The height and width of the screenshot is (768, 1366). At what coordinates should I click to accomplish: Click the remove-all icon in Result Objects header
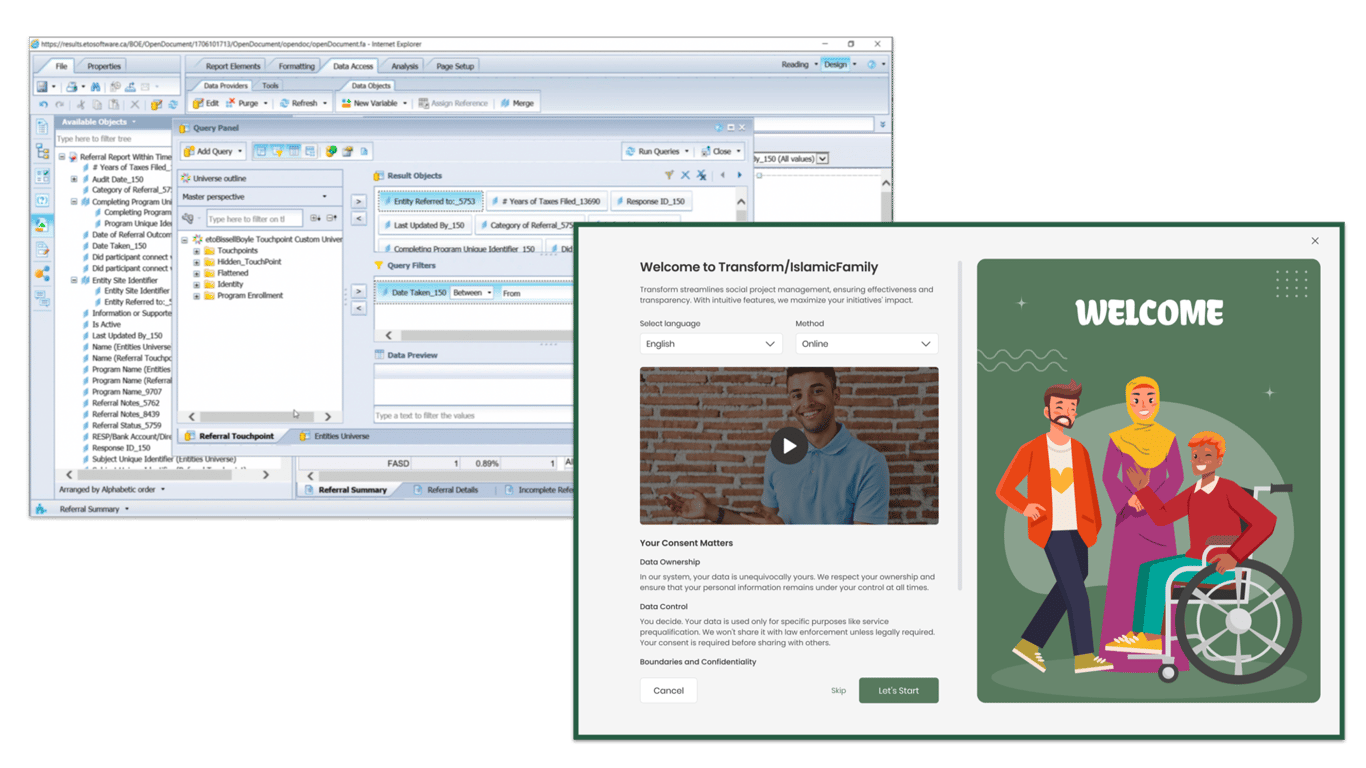click(x=701, y=175)
